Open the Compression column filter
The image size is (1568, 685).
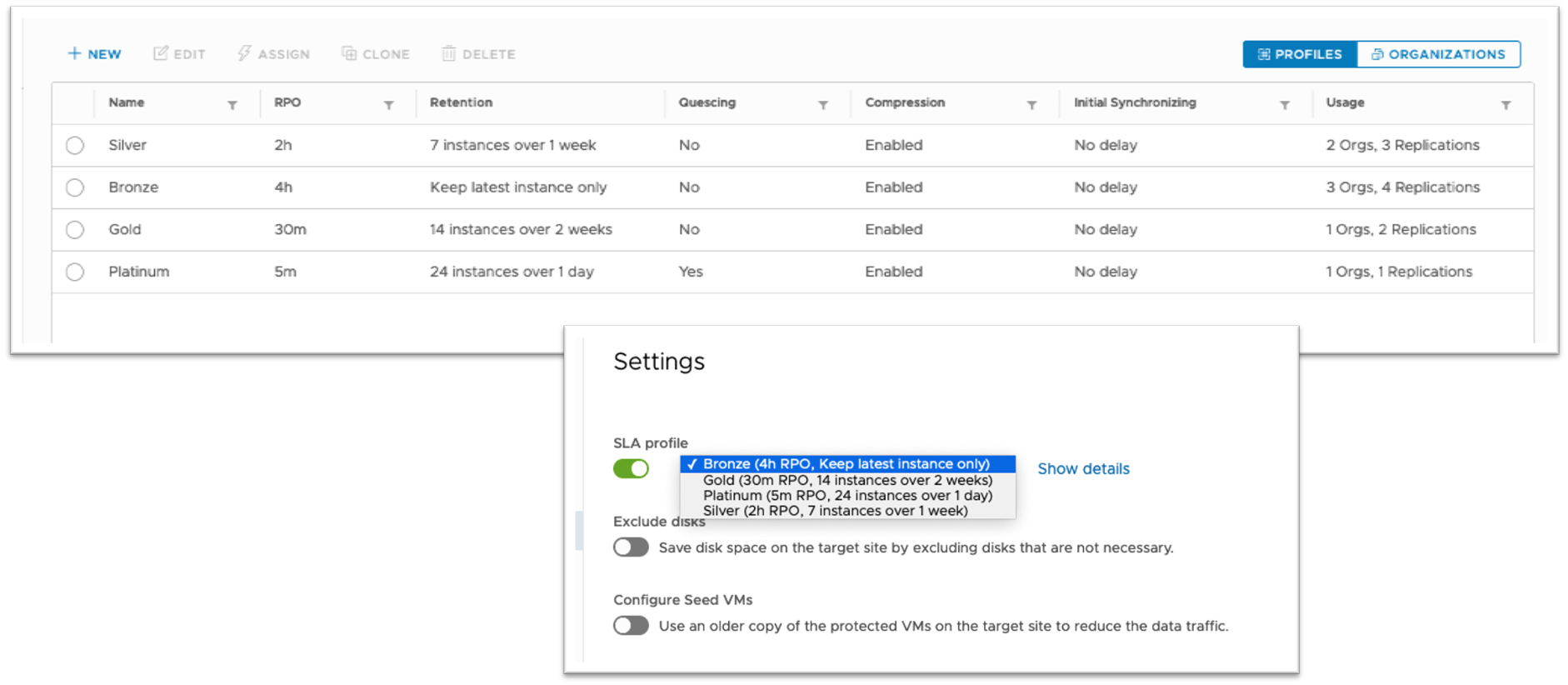[x=1031, y=105]
